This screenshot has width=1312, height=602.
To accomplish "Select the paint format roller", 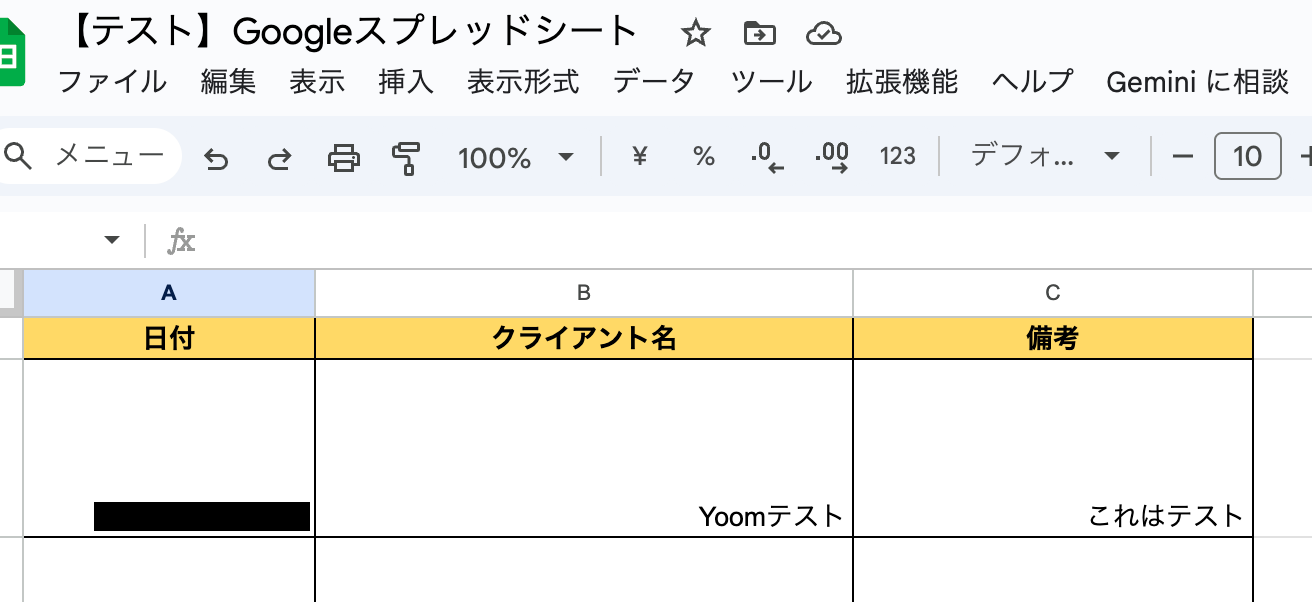I will tap(406, 158).
